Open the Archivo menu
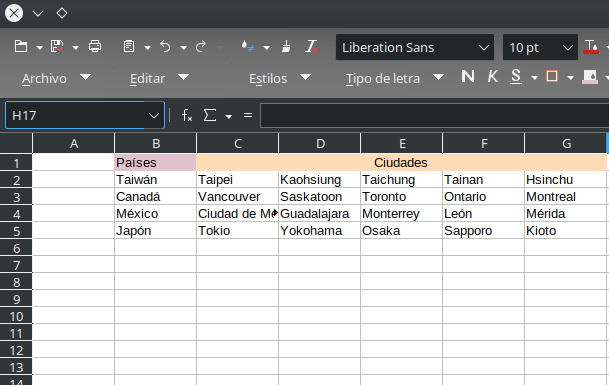This screenshot has height=385, width=609. point(56,78)
